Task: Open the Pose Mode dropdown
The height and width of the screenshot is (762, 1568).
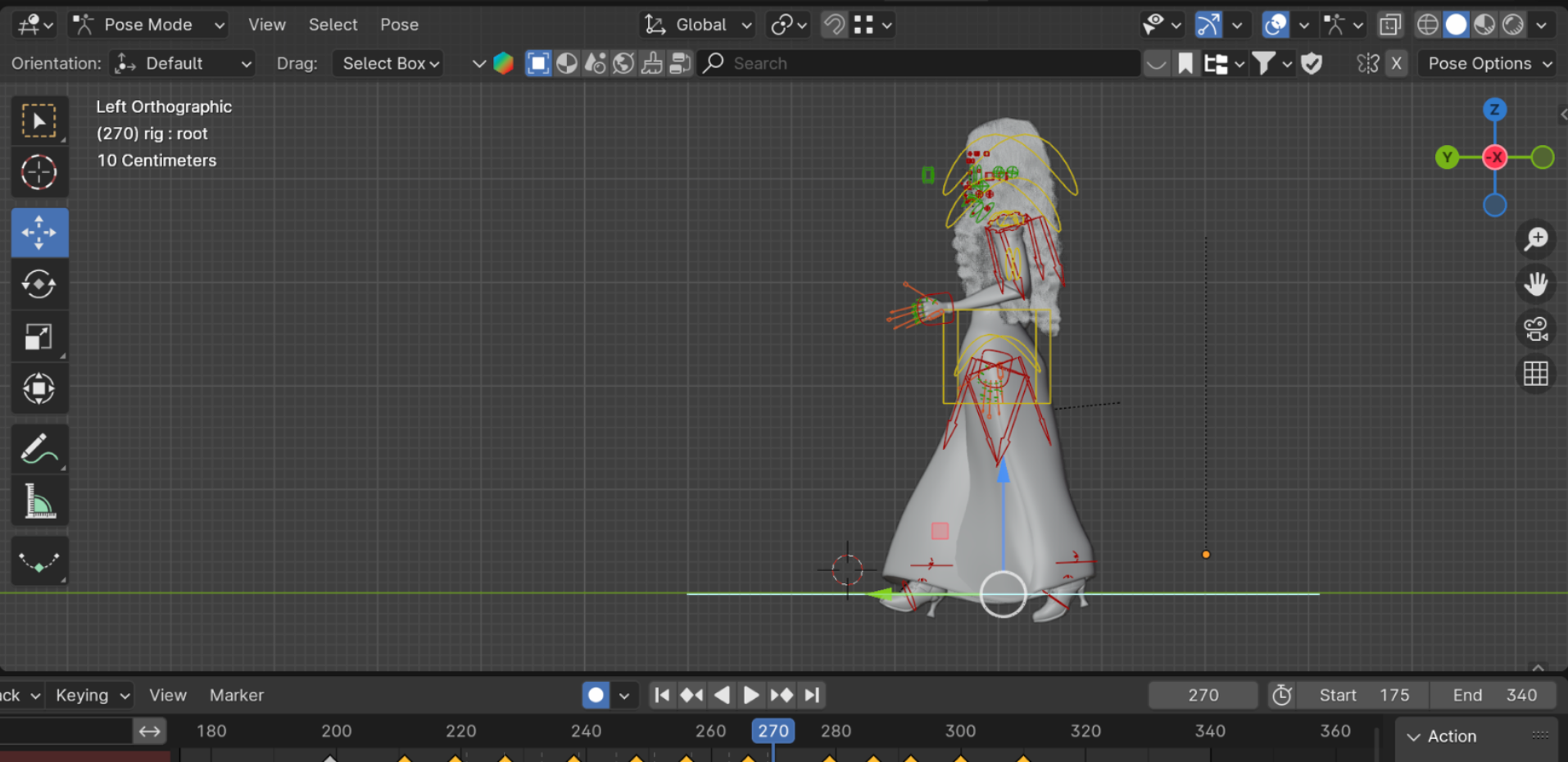Action: pyautogui.click(x=149, y=25)
